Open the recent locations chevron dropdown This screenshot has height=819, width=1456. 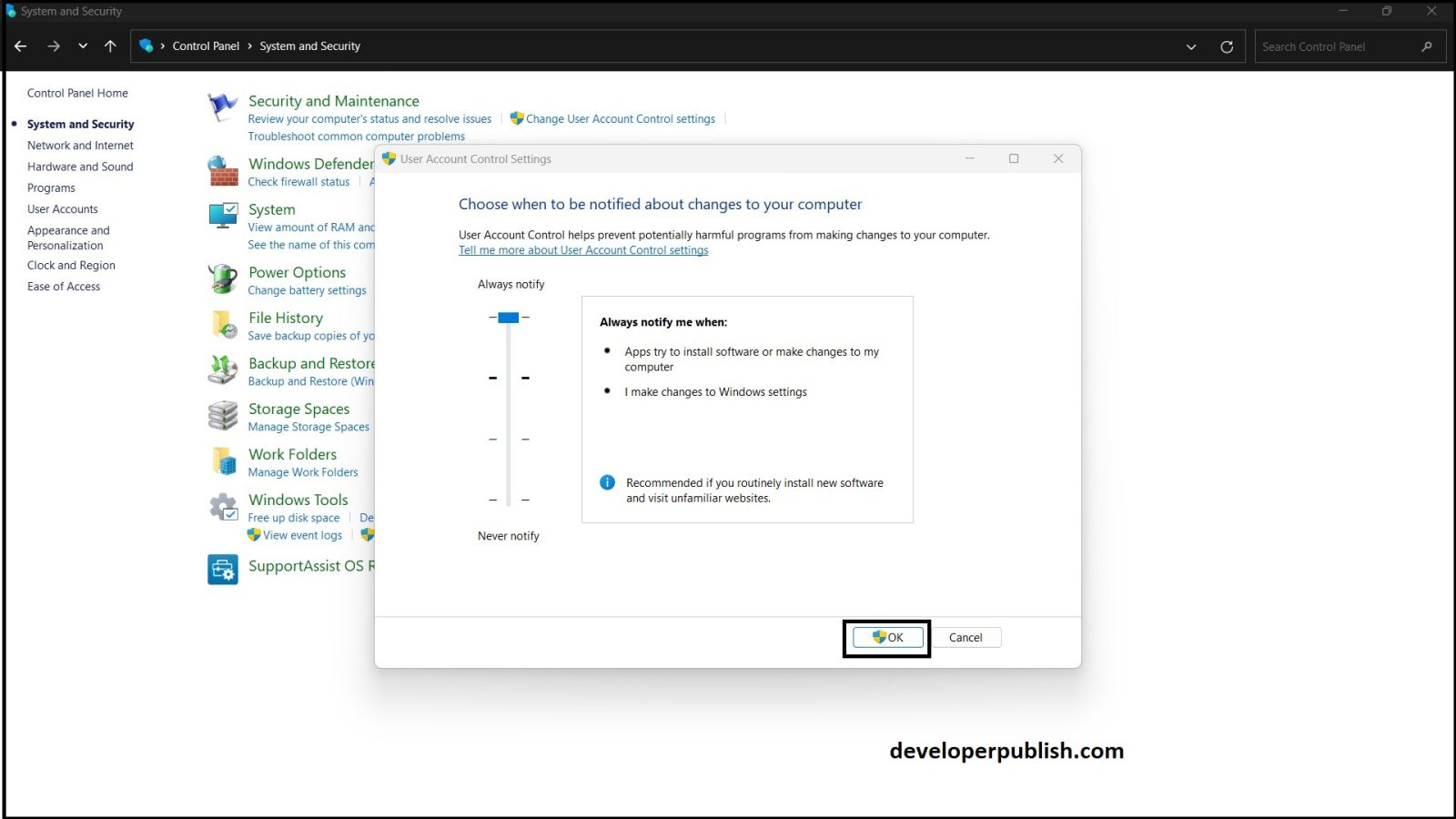[x=83, y=46]
